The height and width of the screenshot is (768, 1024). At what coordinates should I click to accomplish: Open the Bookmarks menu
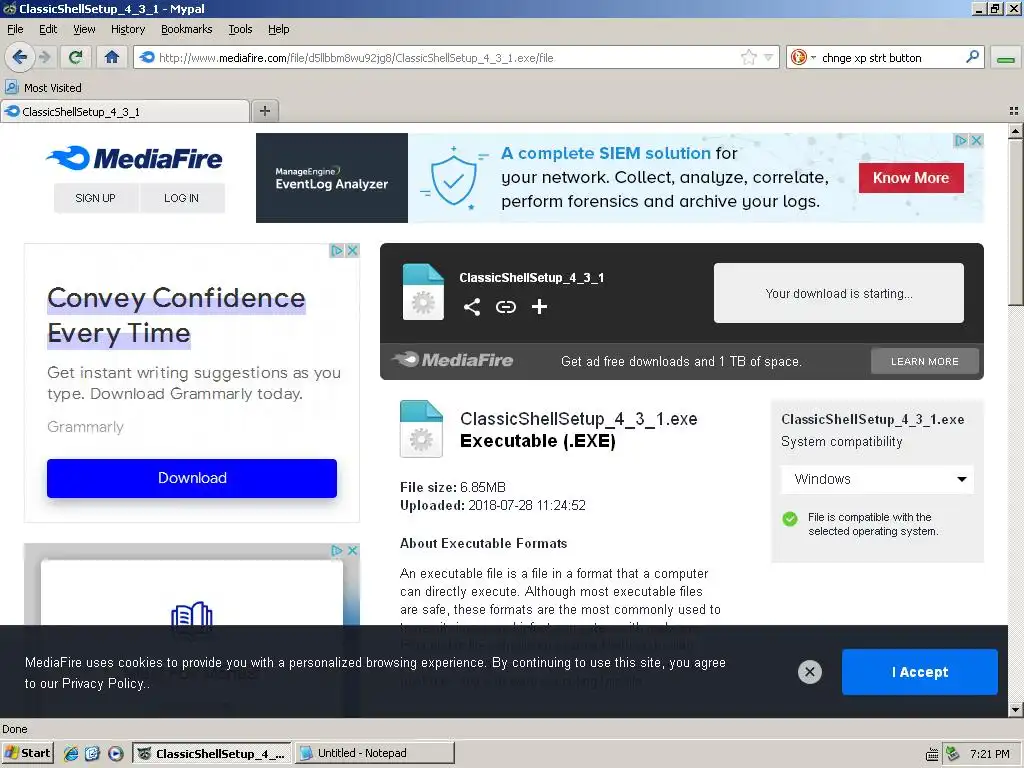point(187,29)
